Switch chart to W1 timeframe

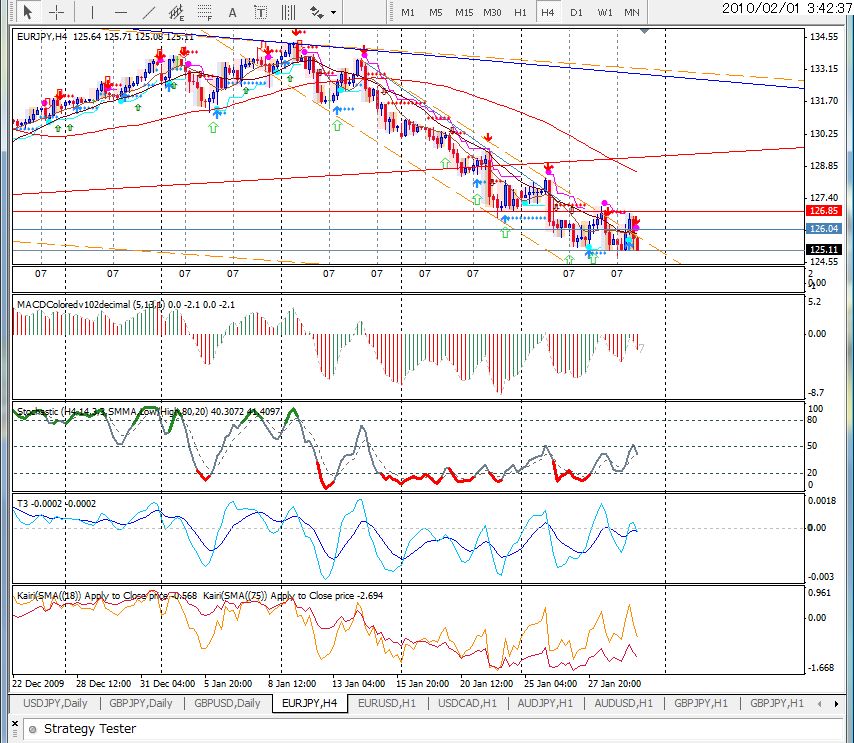605,12
